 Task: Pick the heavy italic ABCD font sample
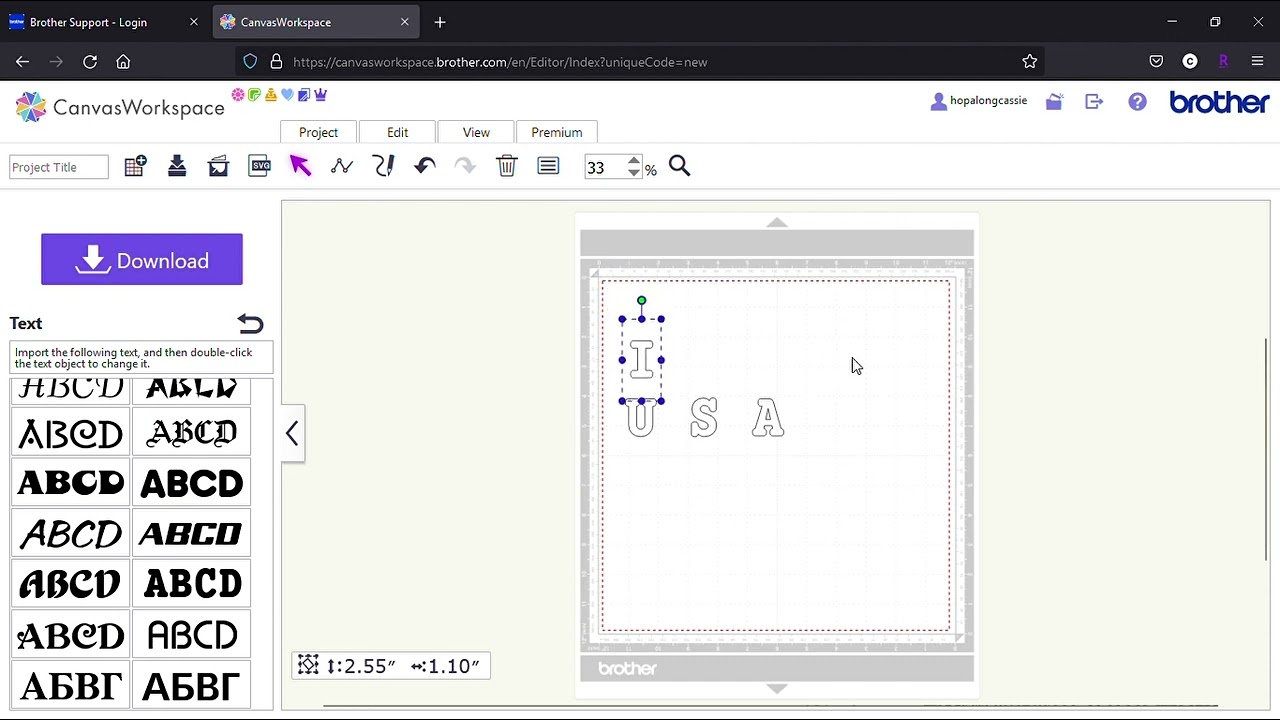(x=192, y=533)
